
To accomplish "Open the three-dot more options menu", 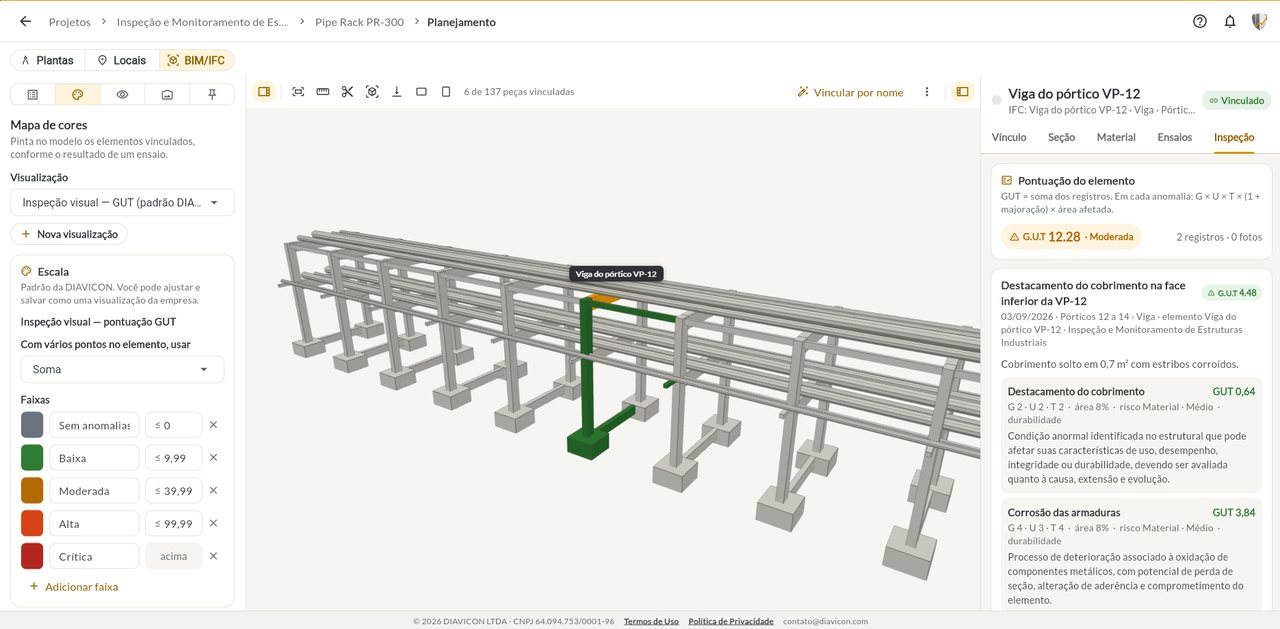I will click(927, 91).
